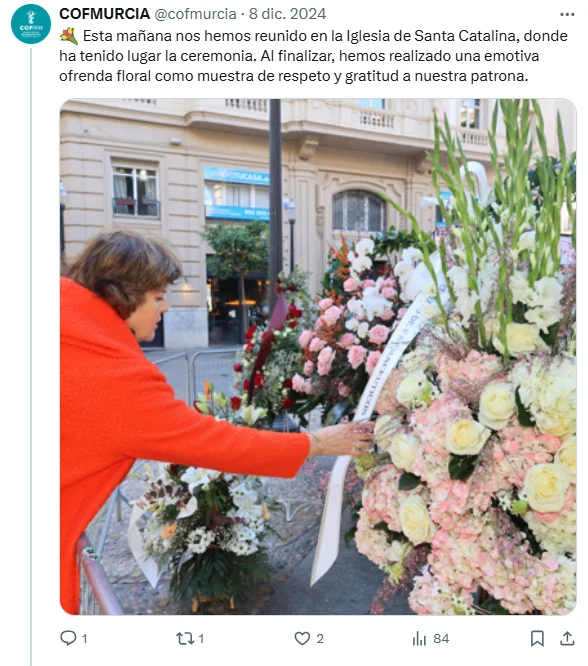Viewport: 588px width, 666px height.
Task: Click the like count 2
Action: click(320, 638)
